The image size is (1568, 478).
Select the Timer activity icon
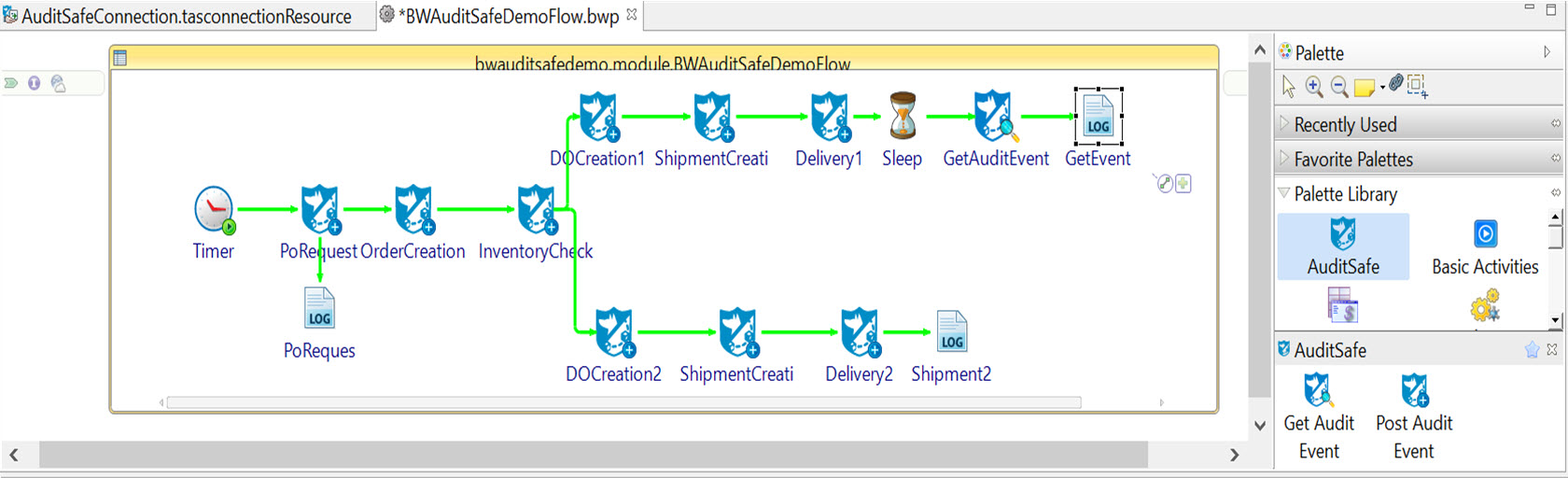pos(214,209)
